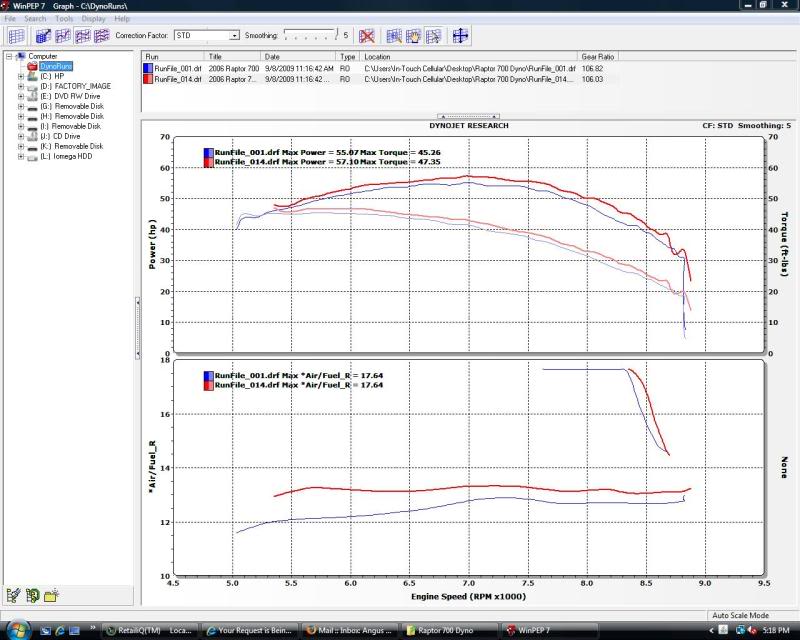Image resolution: width=800 pixels, height=640 pixels.
Task: Expand the (L:) Iomega HDD node
Action: (x=20, y=156)
